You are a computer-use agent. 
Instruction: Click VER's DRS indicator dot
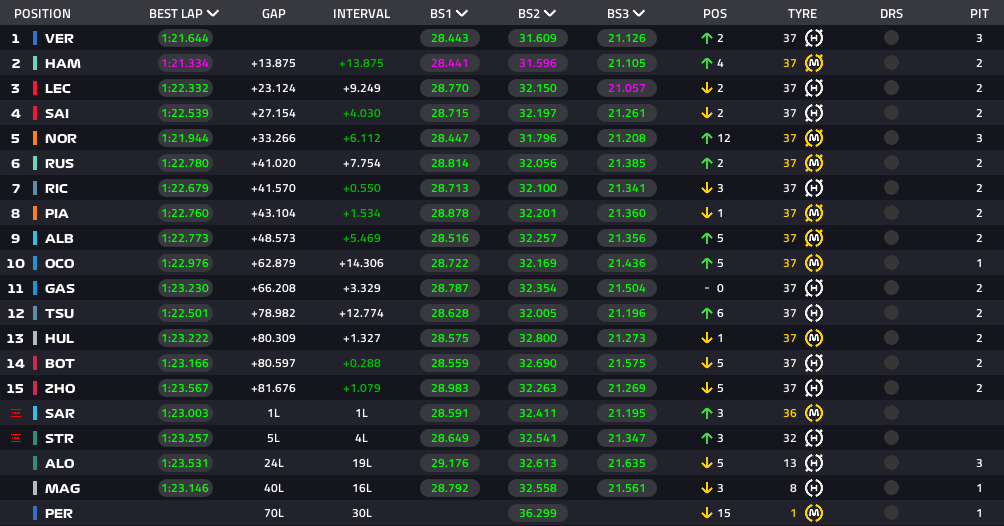tap(891, 38)
